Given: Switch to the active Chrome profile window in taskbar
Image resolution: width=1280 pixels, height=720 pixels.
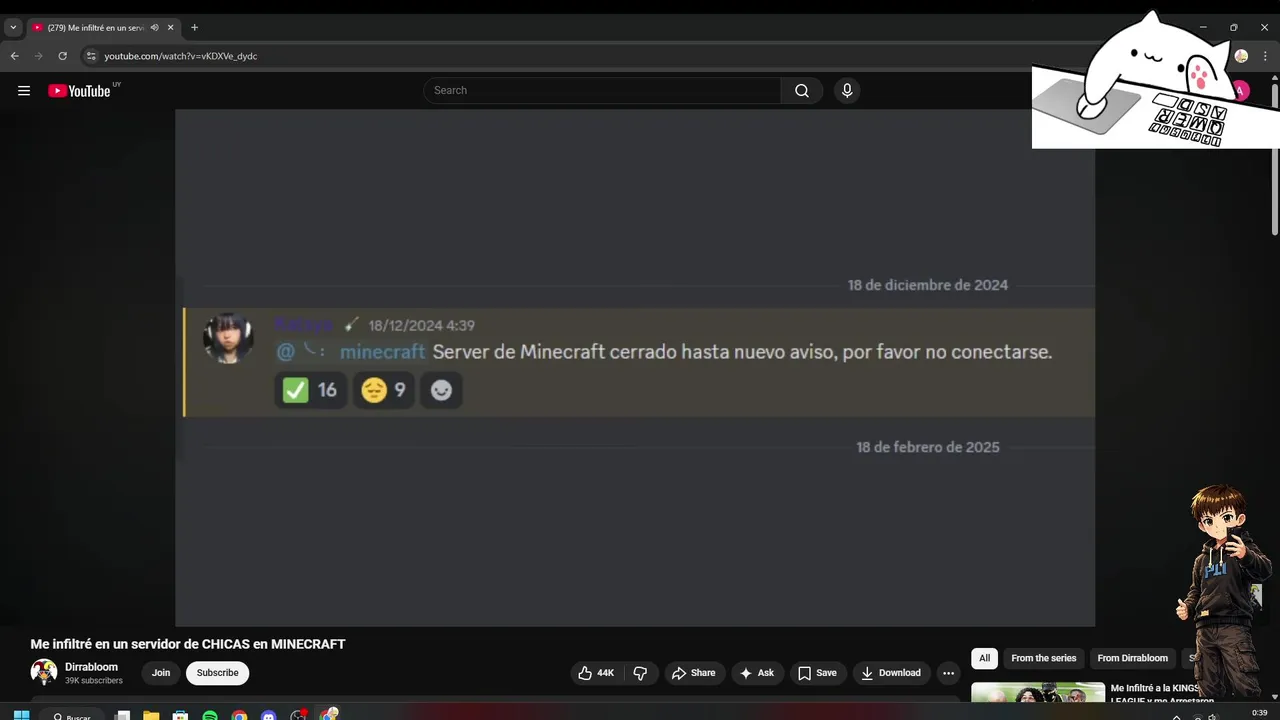Looking at the screenshot, I should tap(328, 715).
